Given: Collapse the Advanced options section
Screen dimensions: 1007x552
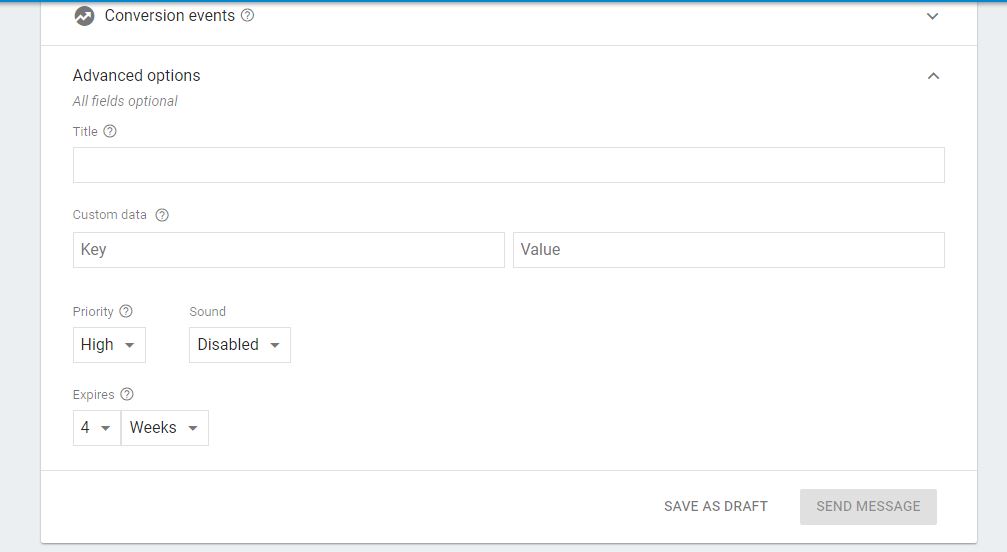Looking at the screenshot, I should [x=933, y=76].
